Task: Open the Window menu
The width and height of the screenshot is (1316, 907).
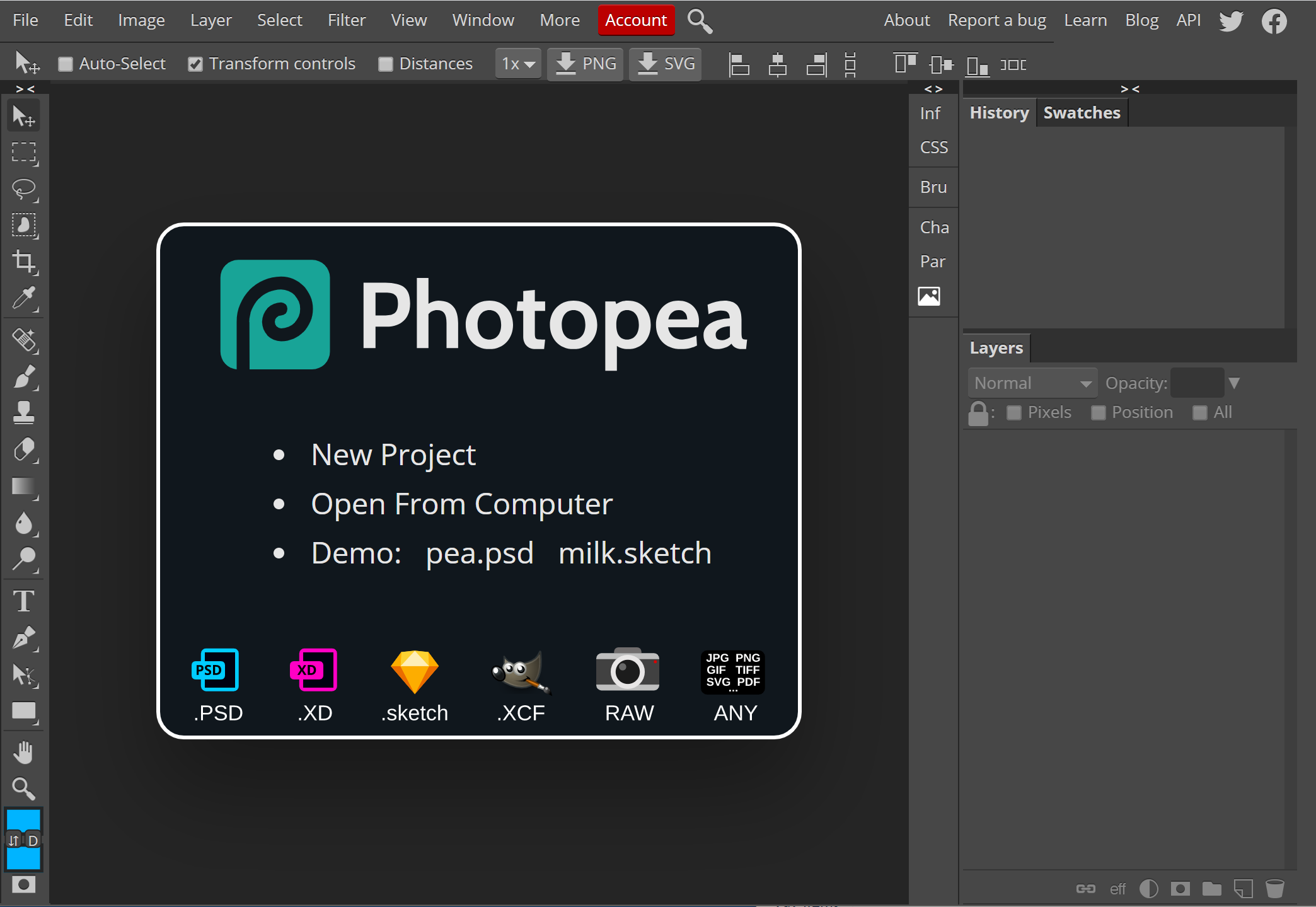Action: coord(483,20)
